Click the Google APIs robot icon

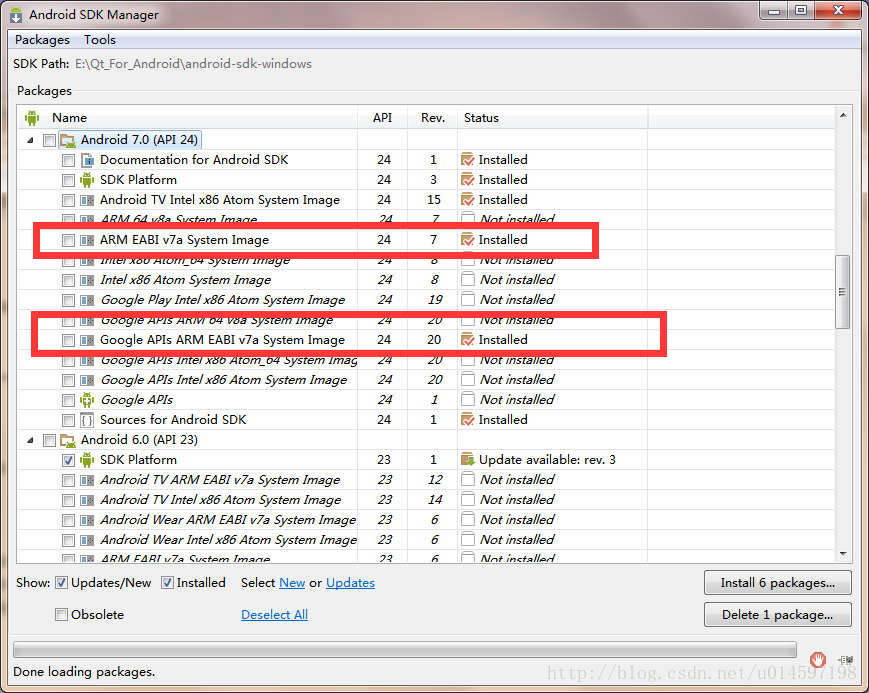click(x=86, y=399)
